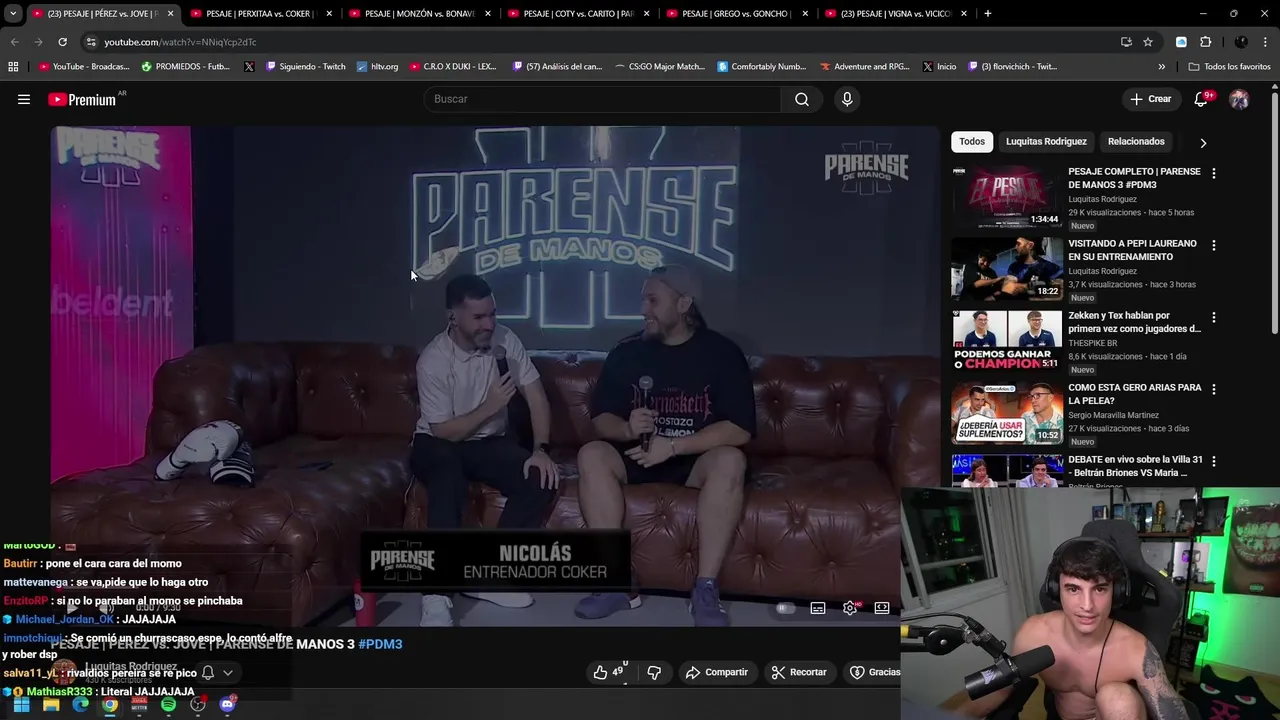Focus the Buscar search field
1280x720 pixels.
point(603,99)
